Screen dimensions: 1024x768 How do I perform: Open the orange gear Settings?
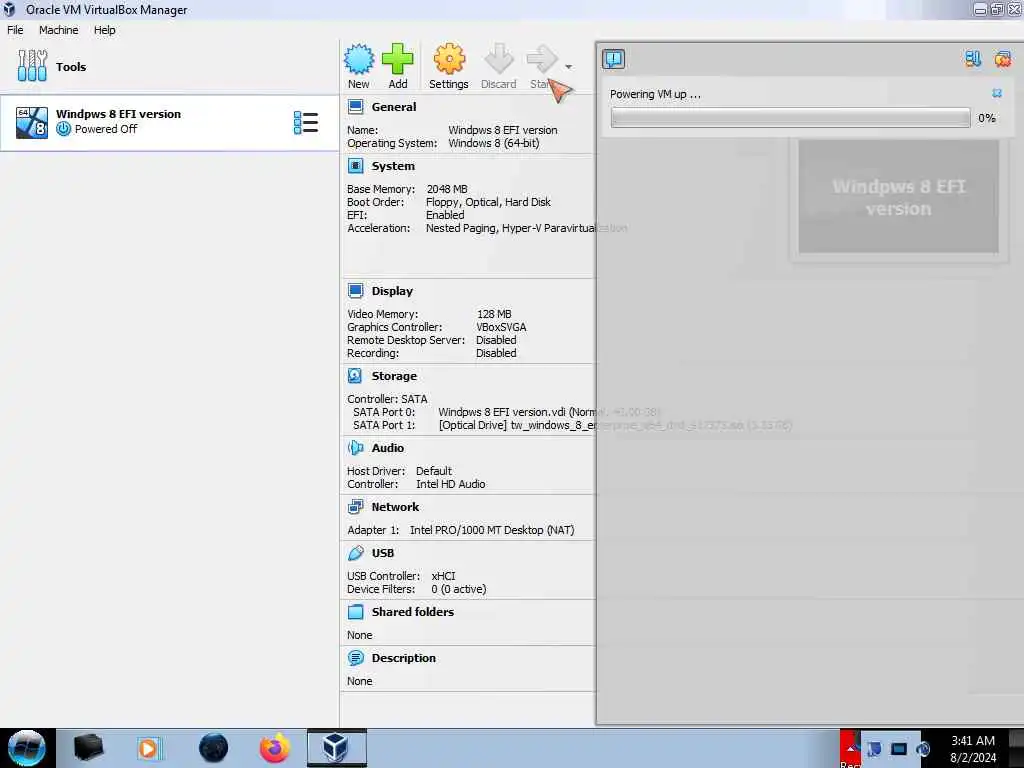(449, 59)
